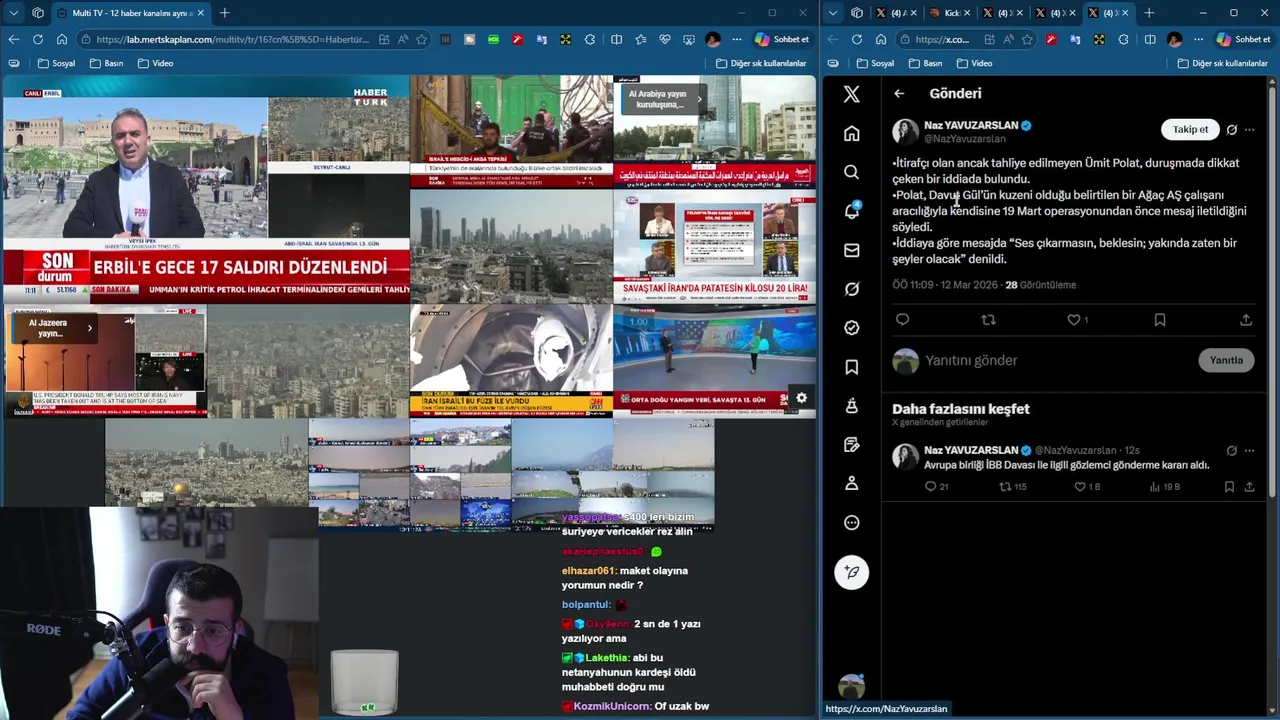Go to X Home in sidebar
Screen dimensions: 1280x720
pyautogui.click(x=851, y=133)
